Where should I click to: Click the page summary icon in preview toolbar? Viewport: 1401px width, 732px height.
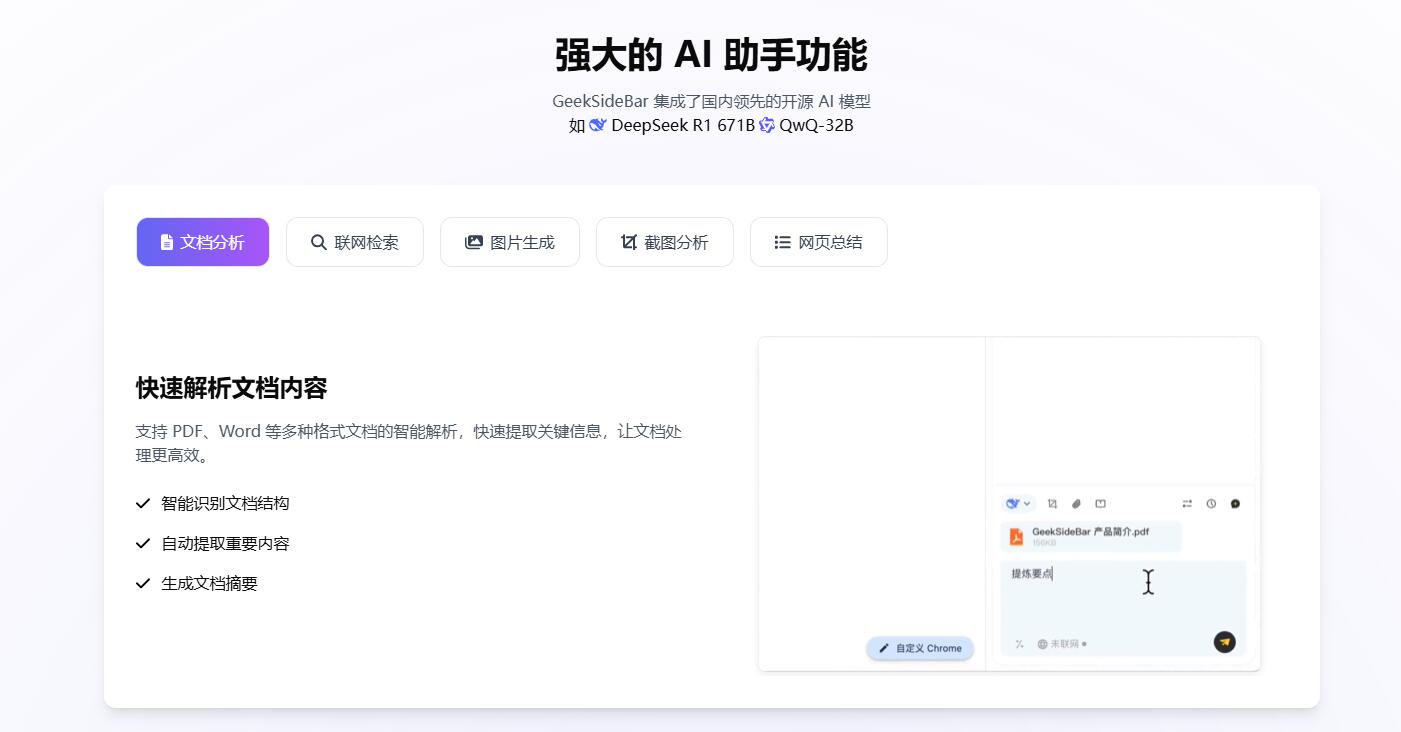(1101, 504)
